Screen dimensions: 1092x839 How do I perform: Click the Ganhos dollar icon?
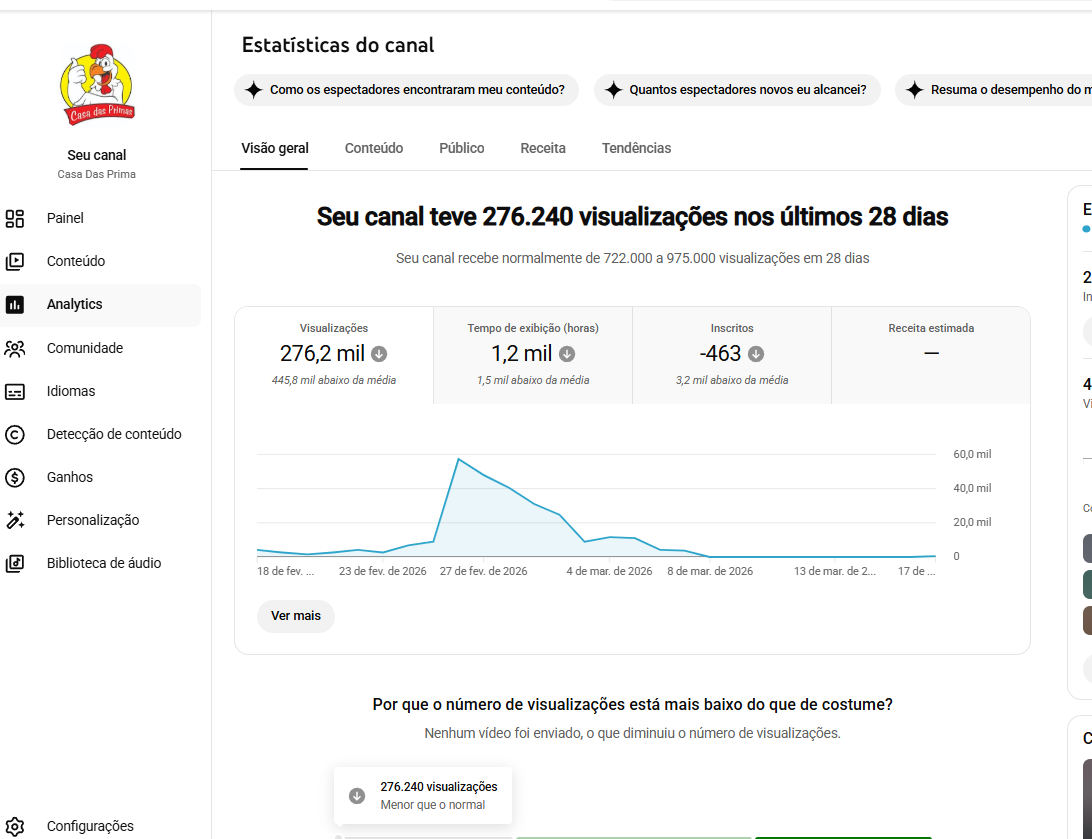(x=15, y=477)
